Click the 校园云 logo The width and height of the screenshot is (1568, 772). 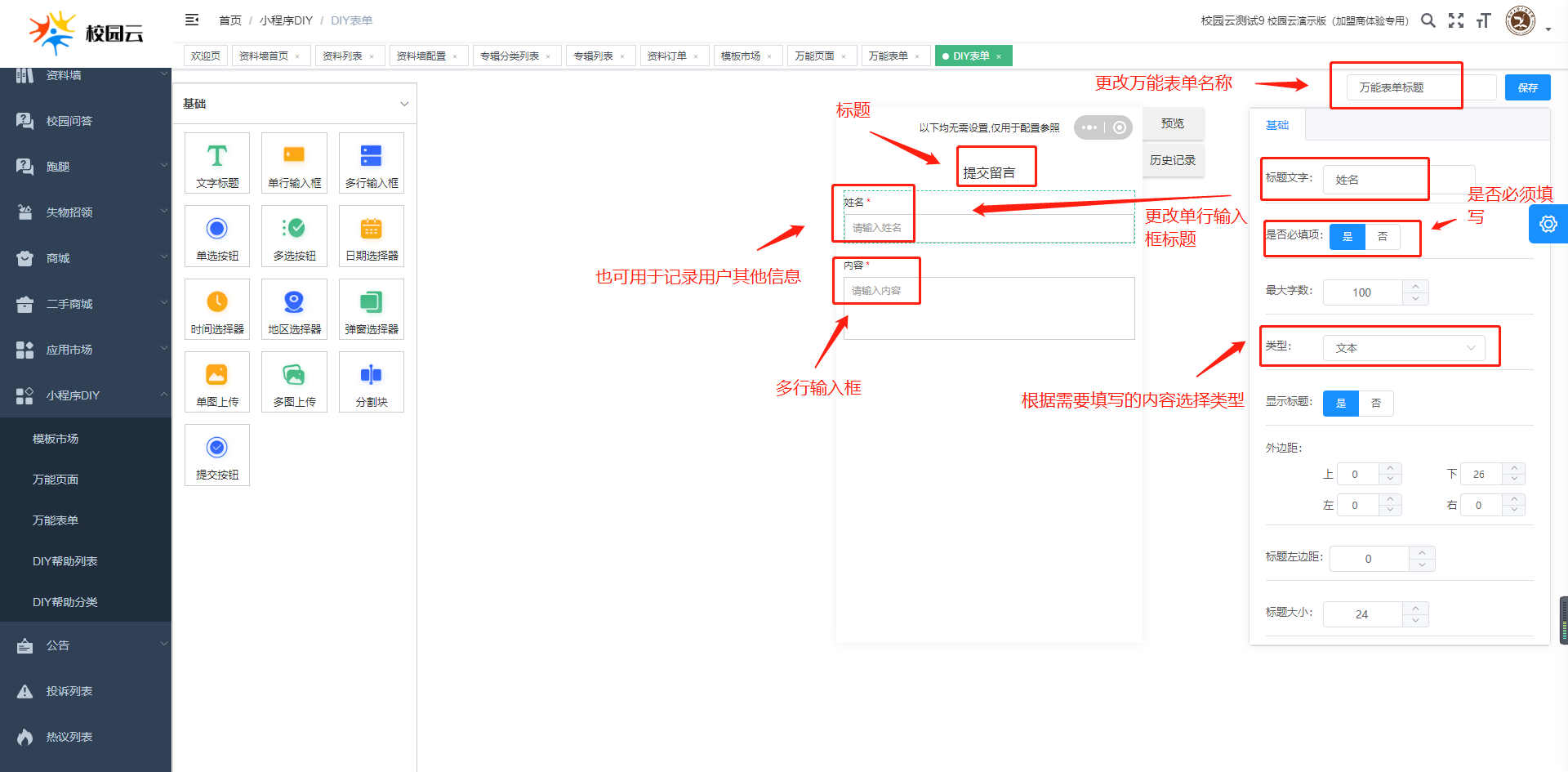tap(86, 33)
